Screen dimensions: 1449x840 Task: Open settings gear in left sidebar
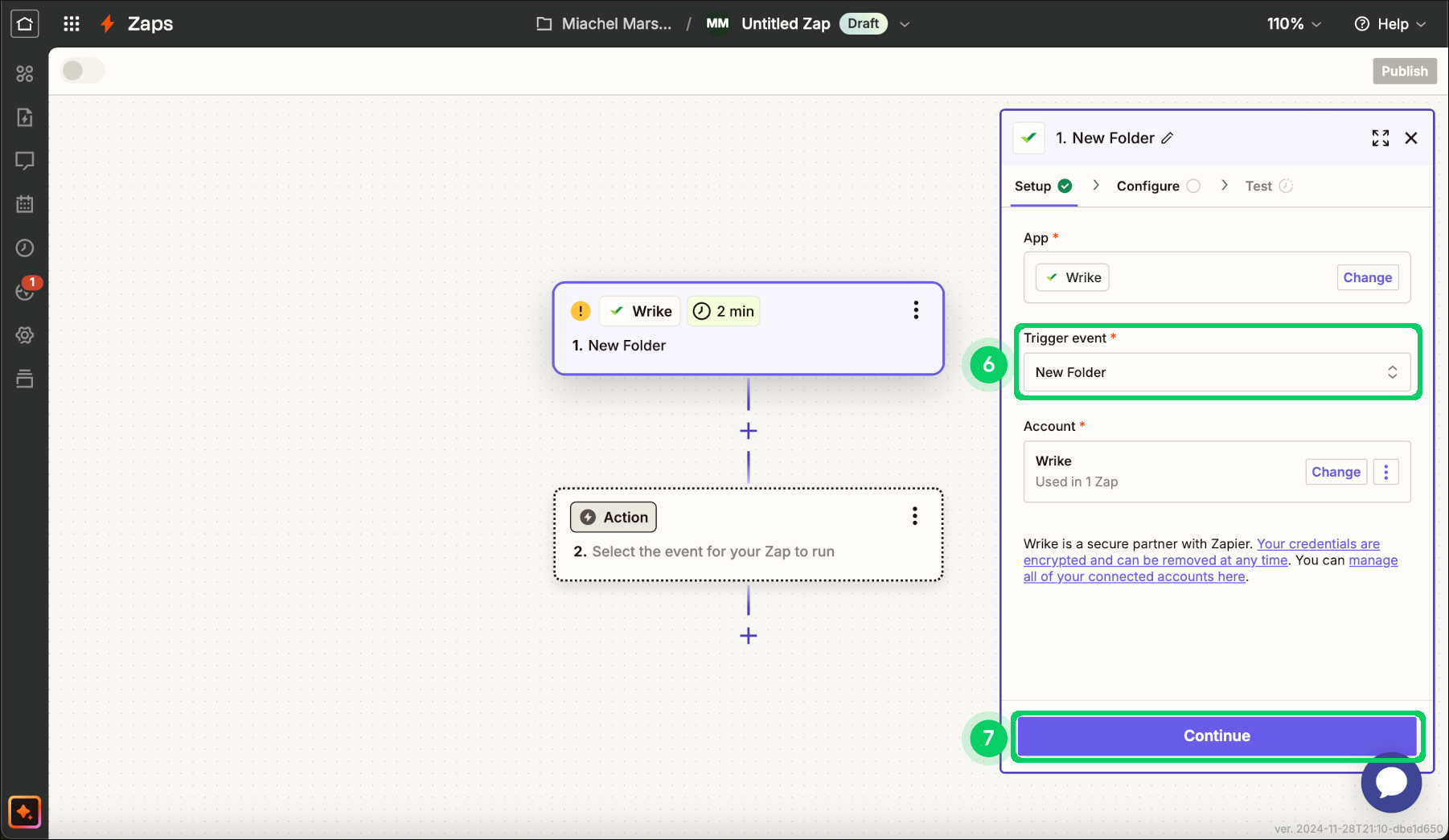click(x=25, y=335)
